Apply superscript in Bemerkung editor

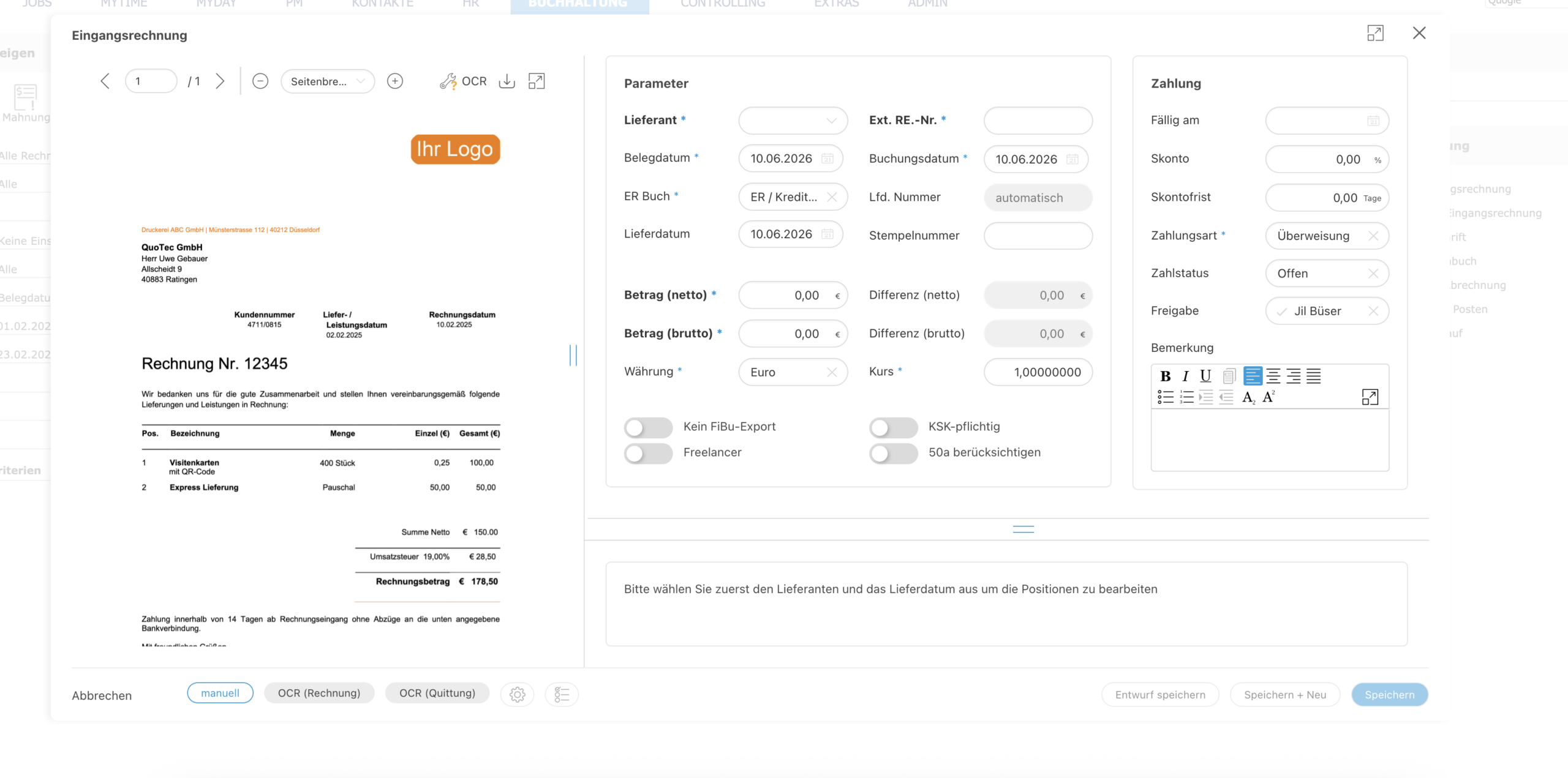(1268, 397)
